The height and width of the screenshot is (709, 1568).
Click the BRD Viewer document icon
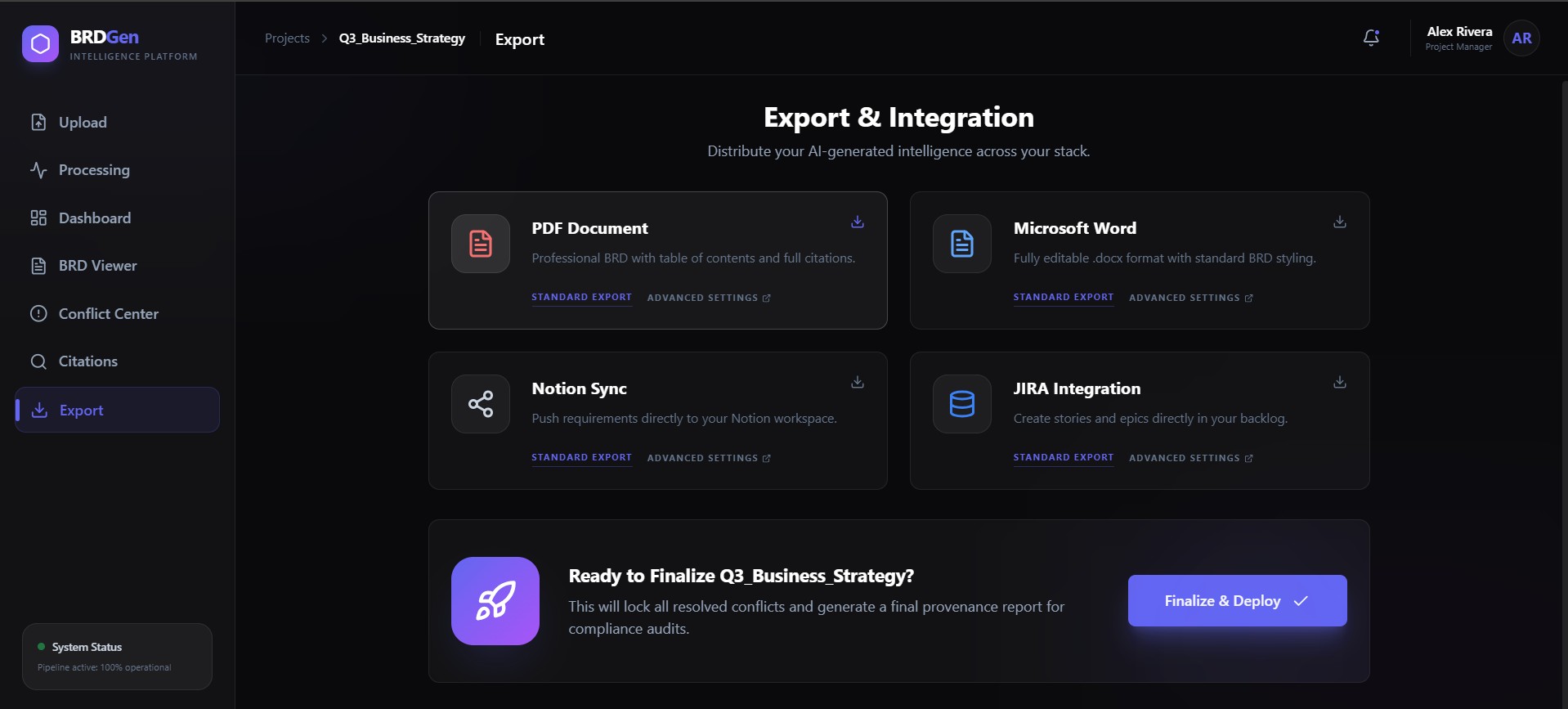[38, 266]
